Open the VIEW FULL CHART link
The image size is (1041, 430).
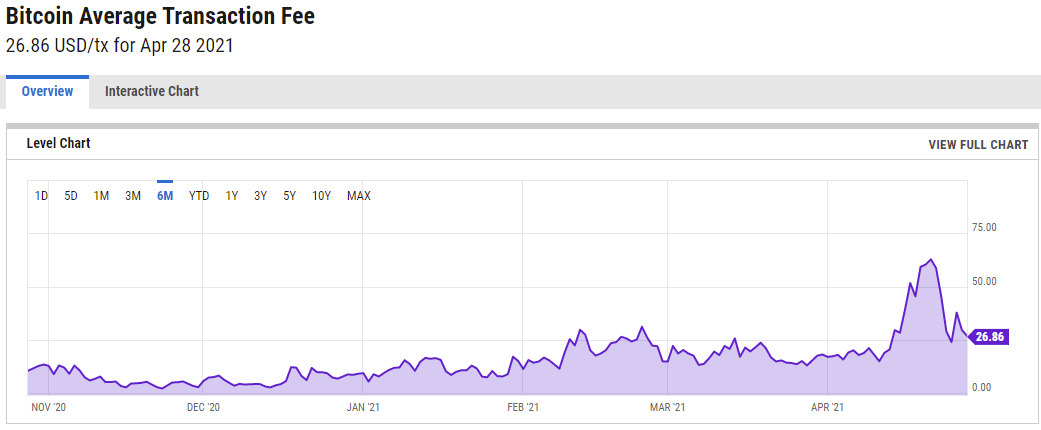[978, 145]
